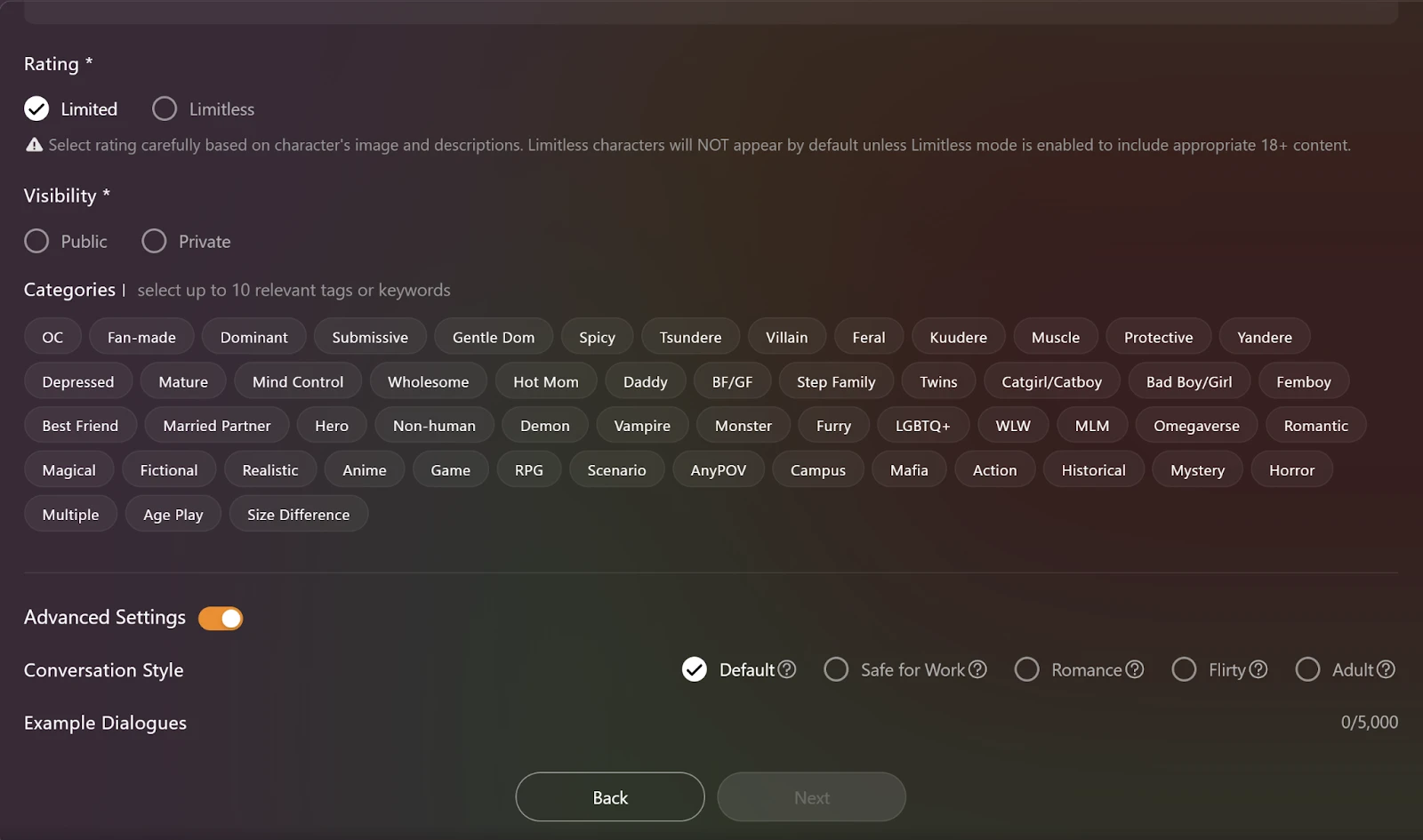Add the Protective category tag
This screenshot has width=1423, height=840.
click(1158, 337)
